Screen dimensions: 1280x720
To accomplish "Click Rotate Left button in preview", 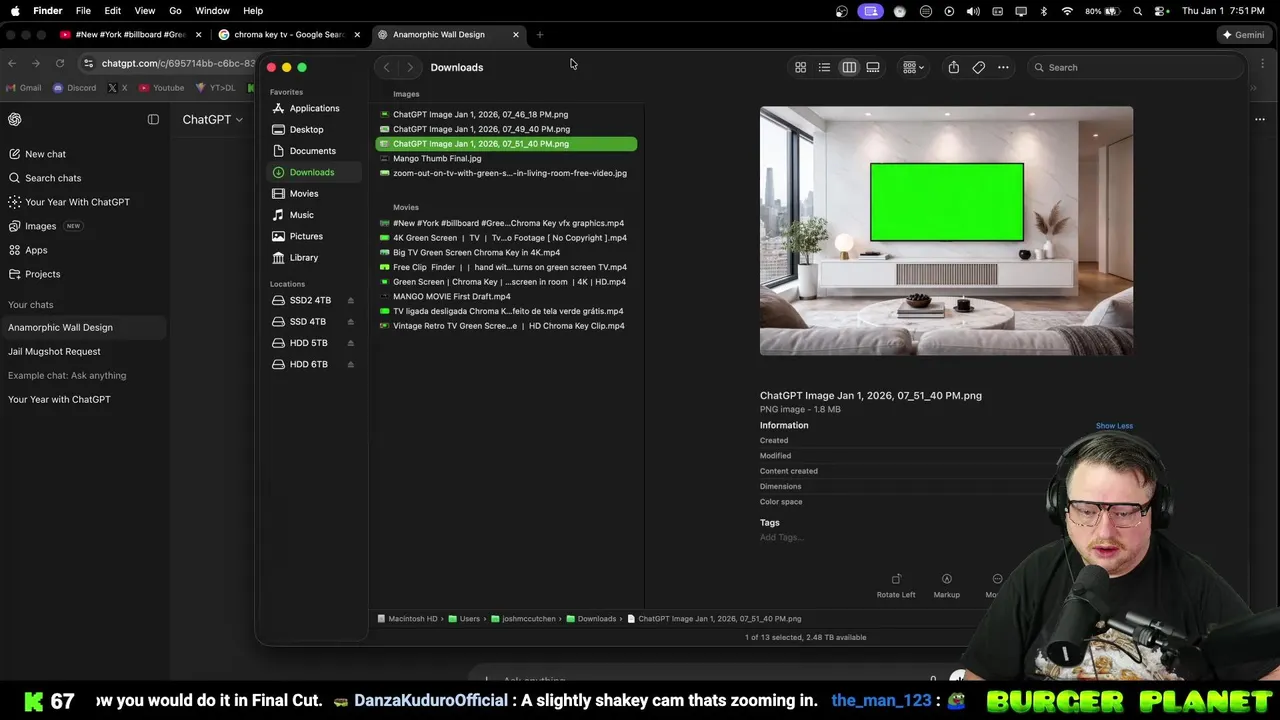I will pyautogui.click(x=896, y=586).
